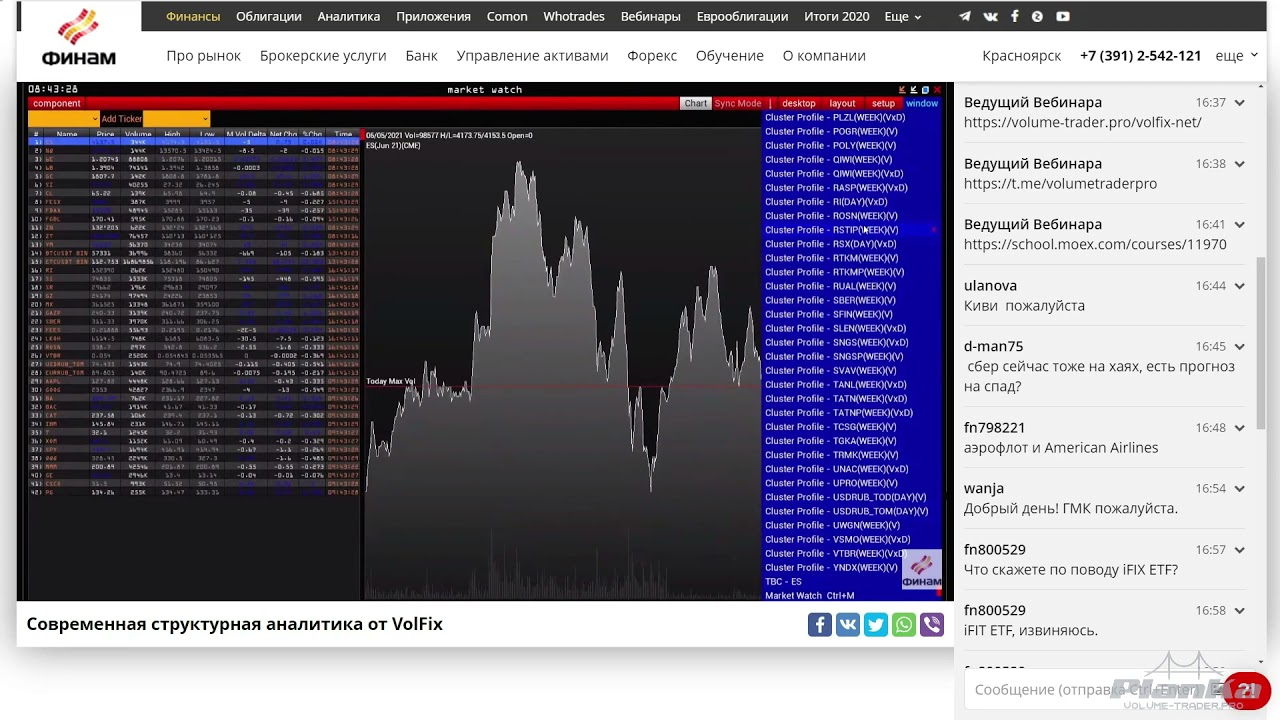This screenshot has height=720, width=1280.
Task: Open the desktop menu in market watch
Action: point(798,103)
